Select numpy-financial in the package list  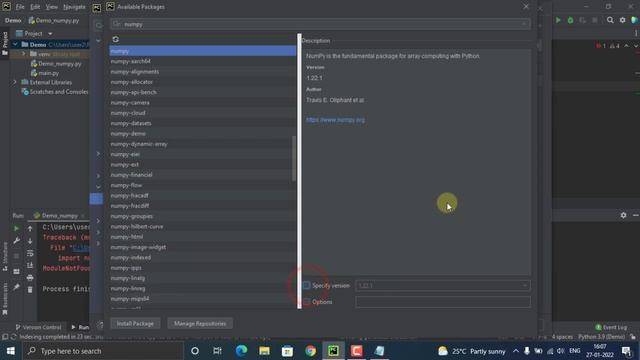pos(203,175)
